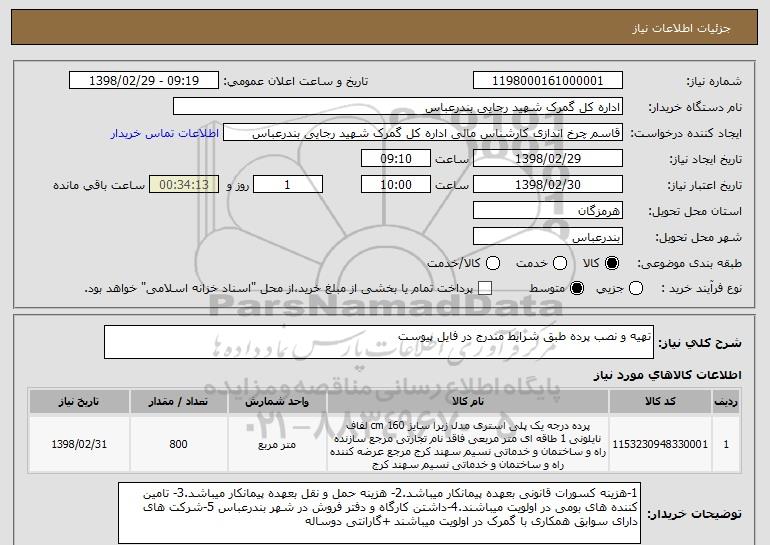This screenshot has width=770, height=545.
Task: Click the تعداد / مقدار column header
Action: [x=179, y=402]
